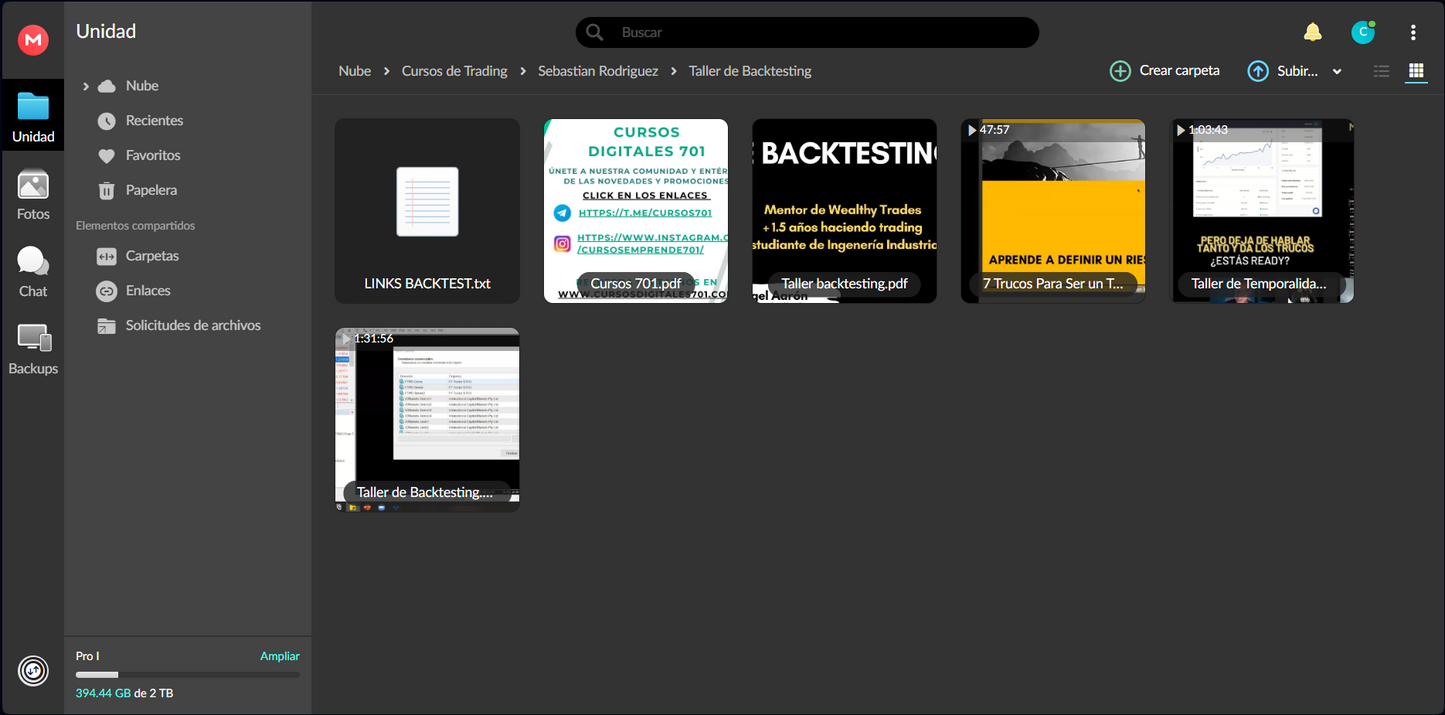The width and height of the screenshot is (1445, 715).
Task: Open the notifications bell
Action: tap(1313, 31)
